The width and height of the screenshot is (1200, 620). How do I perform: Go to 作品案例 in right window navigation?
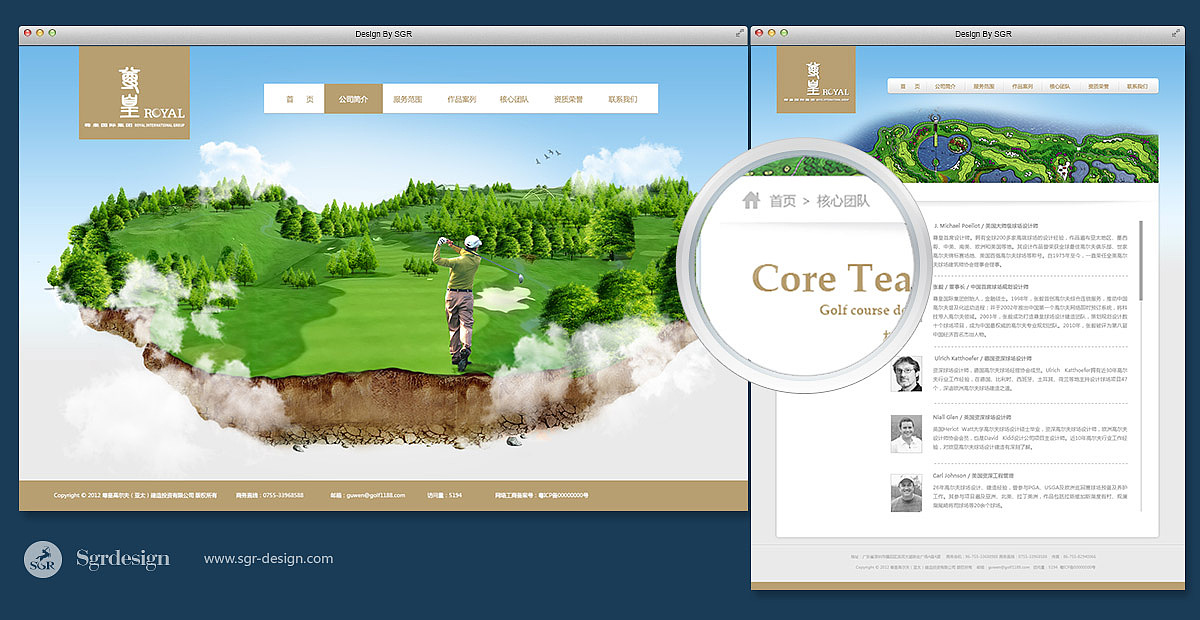[1022, 87]
